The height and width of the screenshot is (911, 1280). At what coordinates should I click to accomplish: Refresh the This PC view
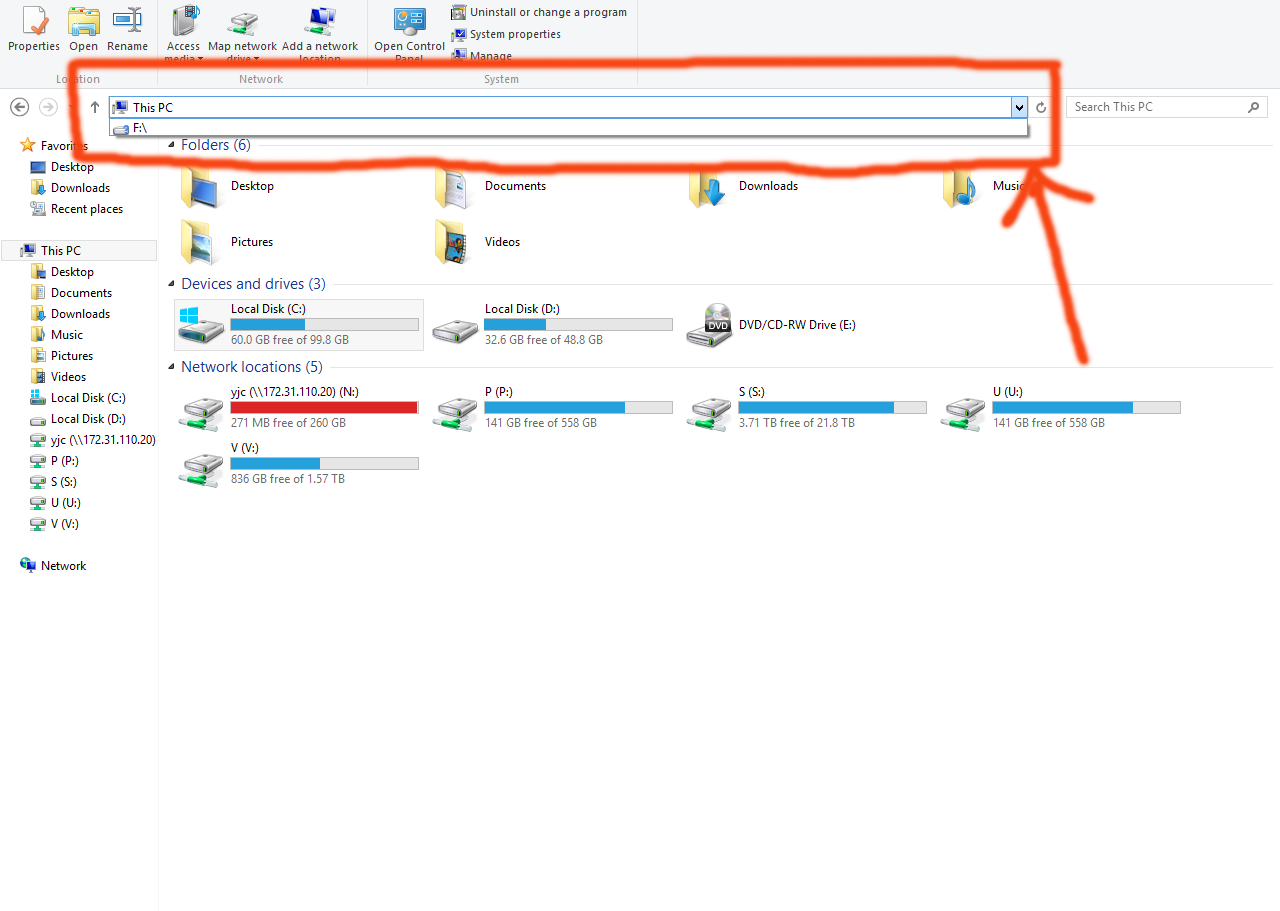tap(1041, 107)
